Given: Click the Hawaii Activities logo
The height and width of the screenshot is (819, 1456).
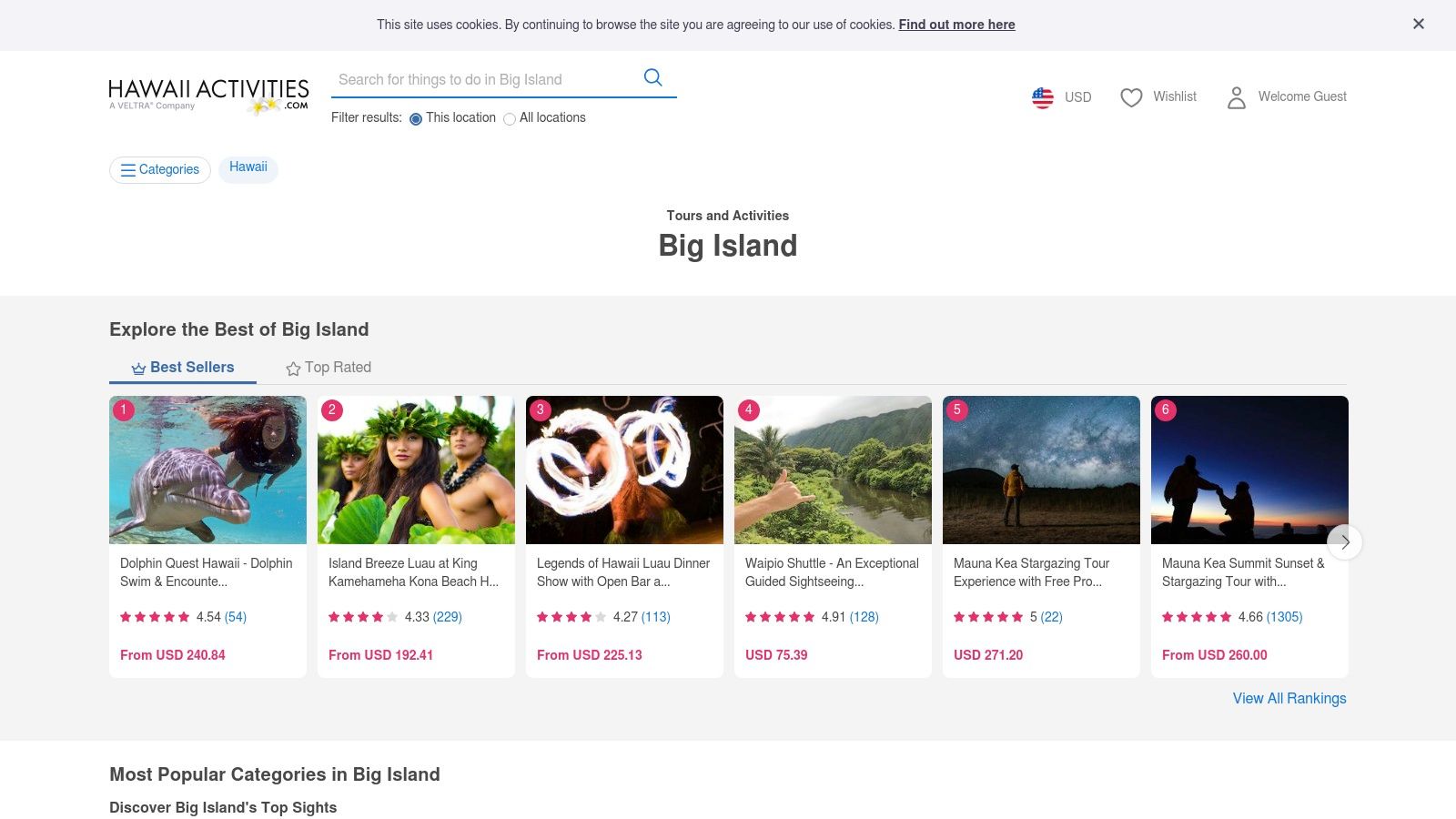Looking at the screenshot, I should [208, 96].
